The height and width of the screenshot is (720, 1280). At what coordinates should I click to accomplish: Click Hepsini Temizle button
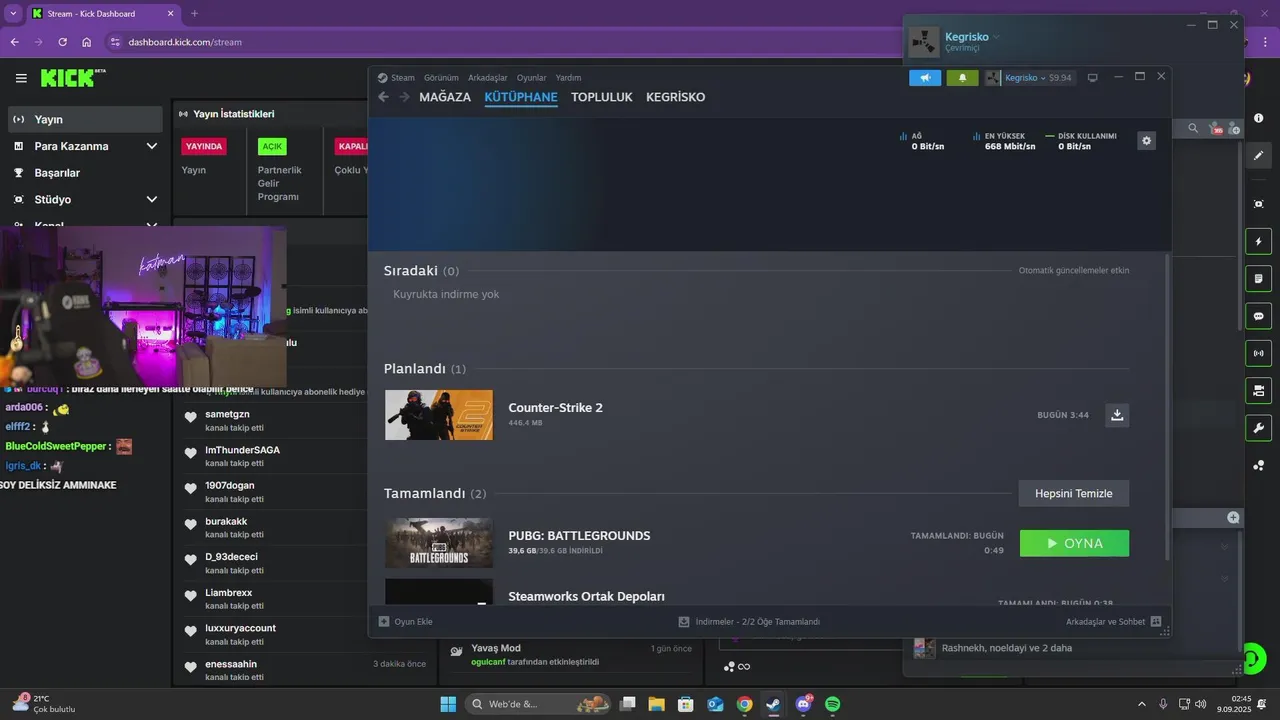point(1074,493)
